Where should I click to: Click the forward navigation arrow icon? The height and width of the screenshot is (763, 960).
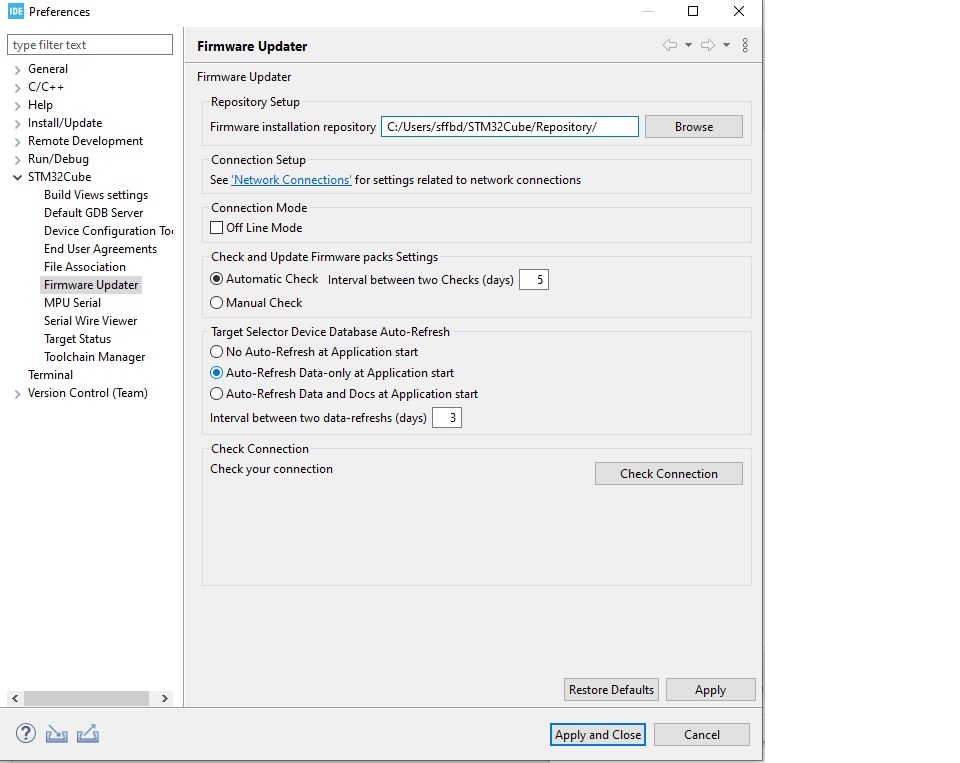tap(708, 45)
